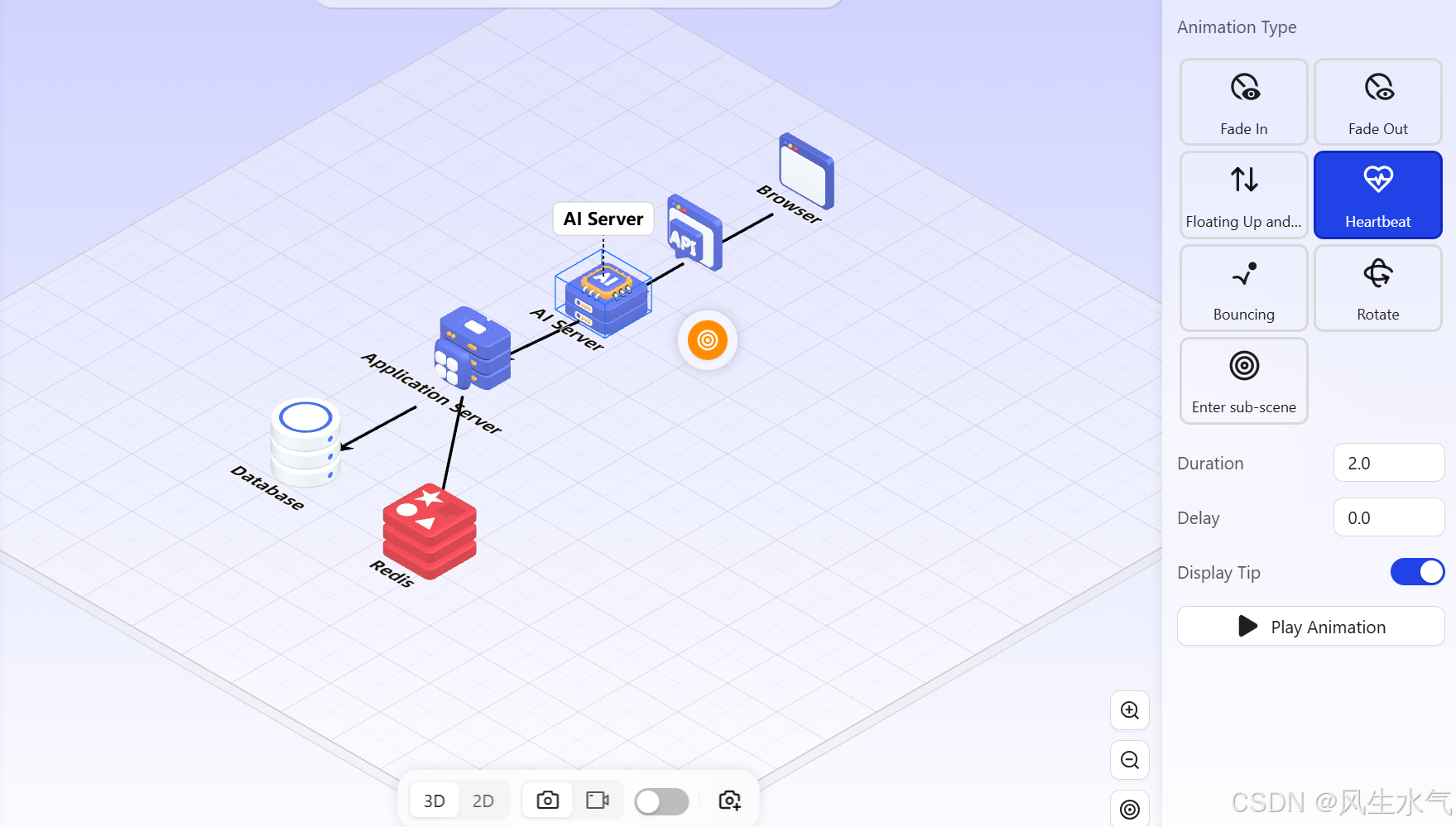Open the video recording tool

coord(598,800)
